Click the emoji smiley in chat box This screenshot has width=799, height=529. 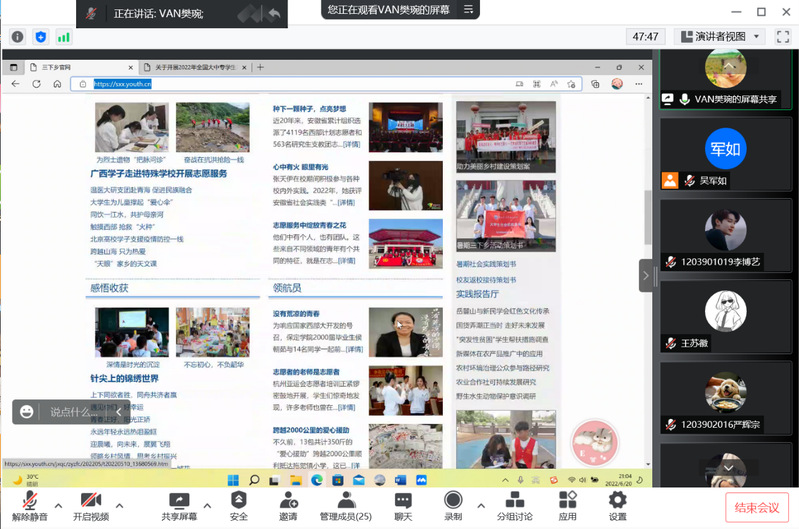(x=27, y=411)
